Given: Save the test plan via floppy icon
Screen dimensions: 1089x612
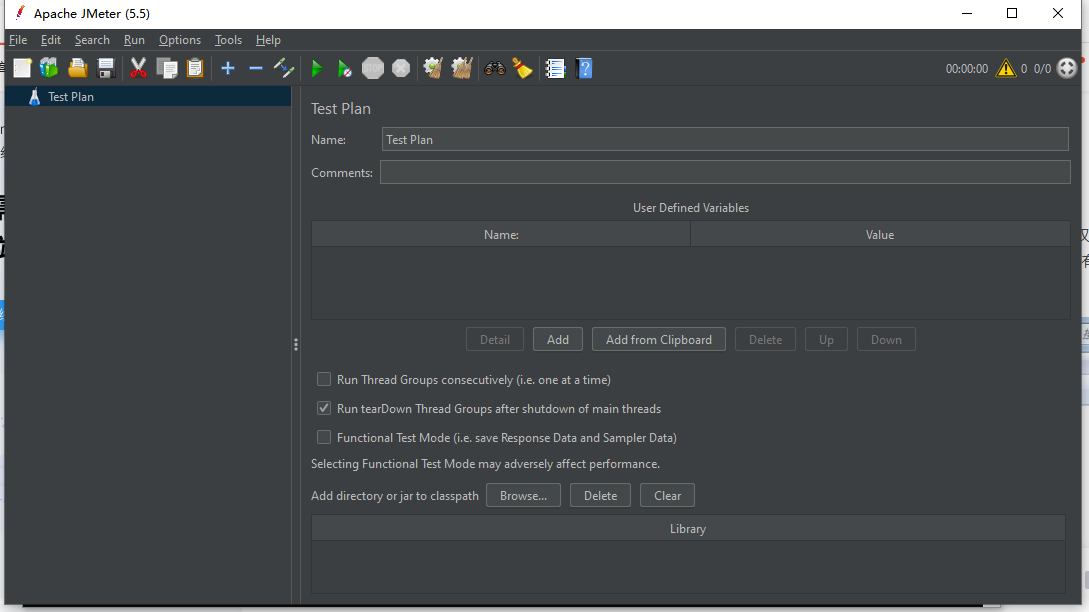Looking at the screenshot, I should [106, 68].
